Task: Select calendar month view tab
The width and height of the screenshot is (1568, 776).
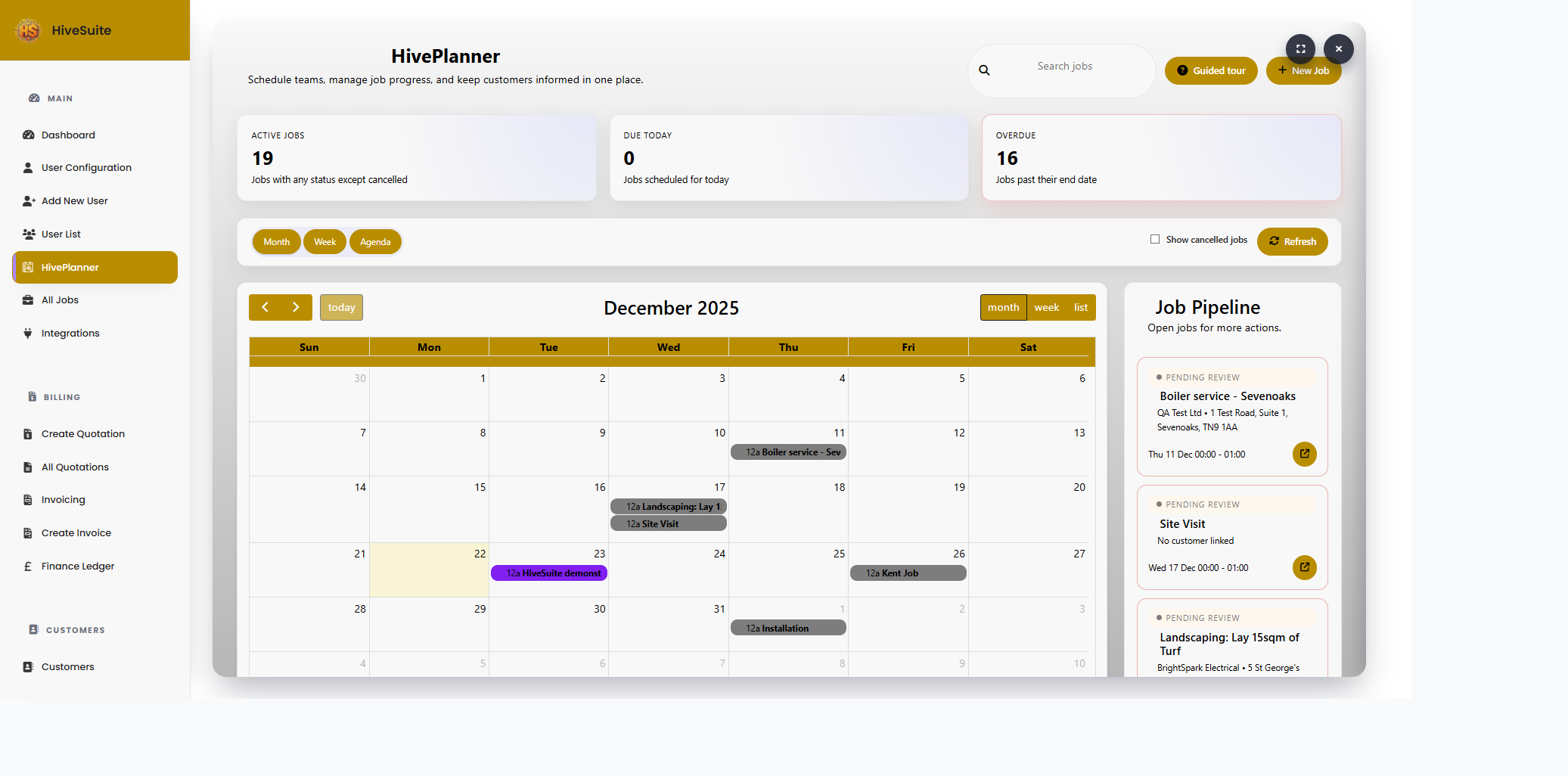Action: 1003,307
